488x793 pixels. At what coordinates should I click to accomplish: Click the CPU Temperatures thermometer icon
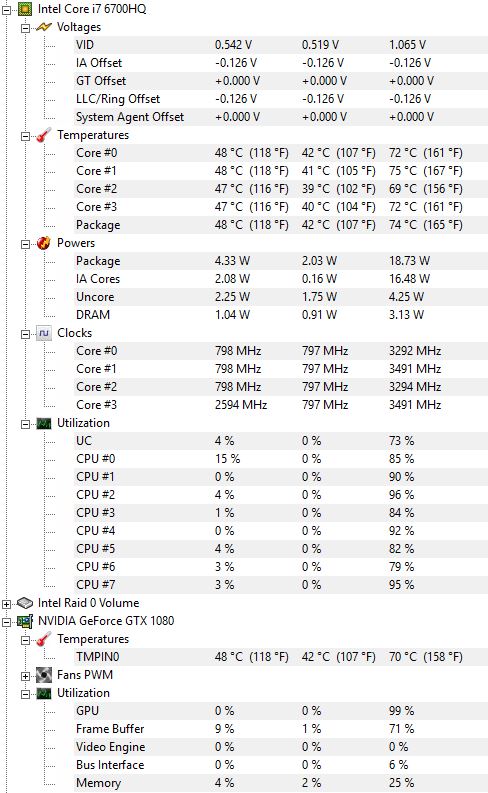pos(44,135)
